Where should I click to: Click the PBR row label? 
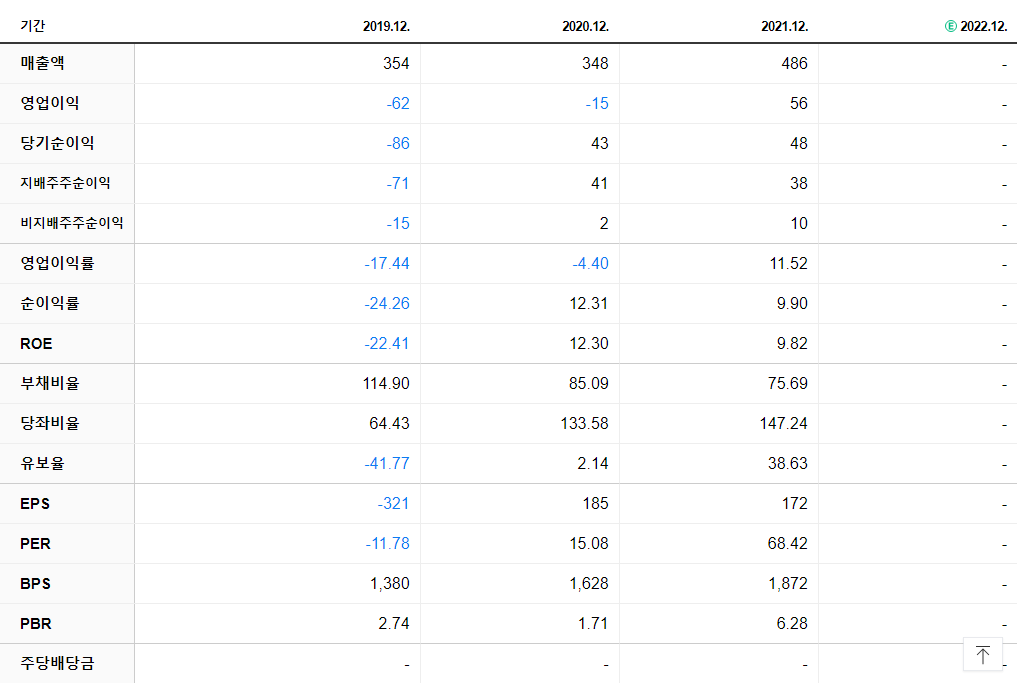point(36,623)
